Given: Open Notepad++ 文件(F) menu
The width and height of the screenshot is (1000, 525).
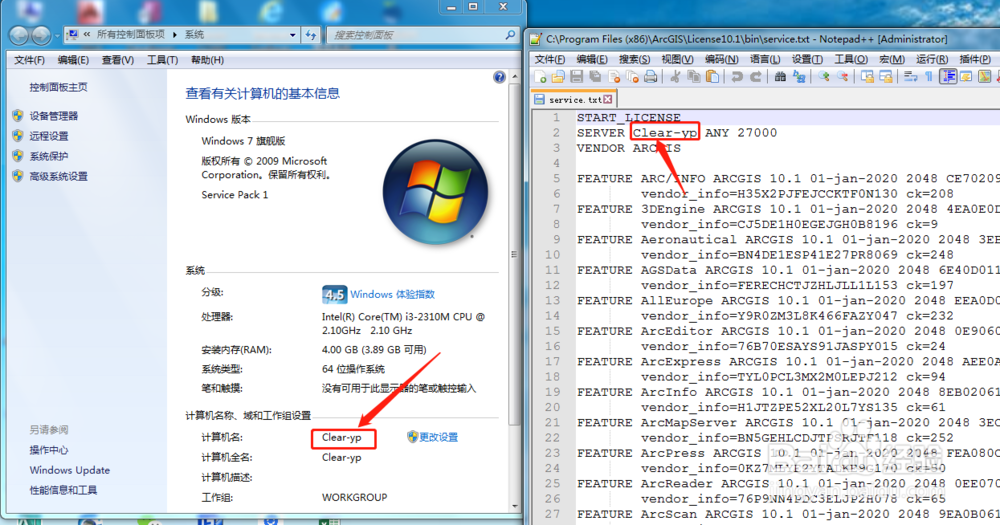Looking at the screenshot, I should [550, 59].
